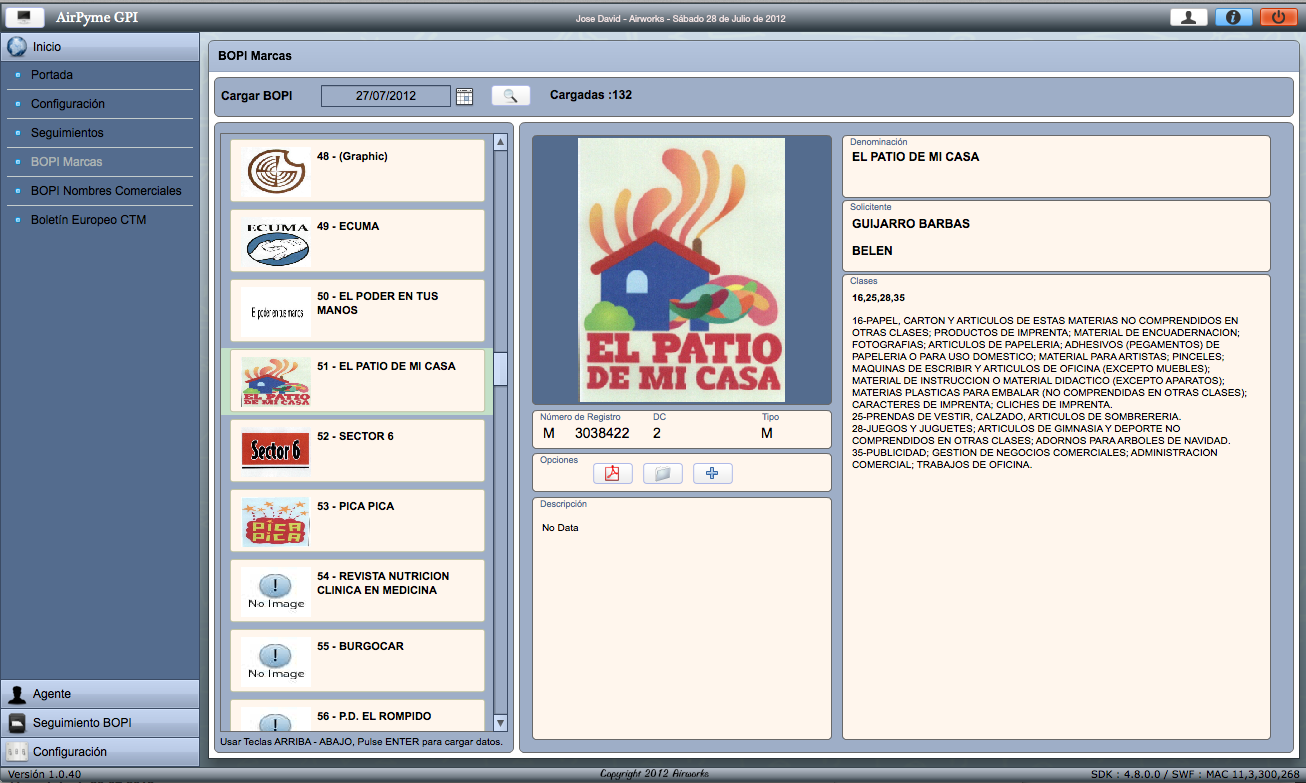Screen dimensions: 1306x783
Task: Select BOPI Marcas in sidebar
Action: click(x=66, y=162)
